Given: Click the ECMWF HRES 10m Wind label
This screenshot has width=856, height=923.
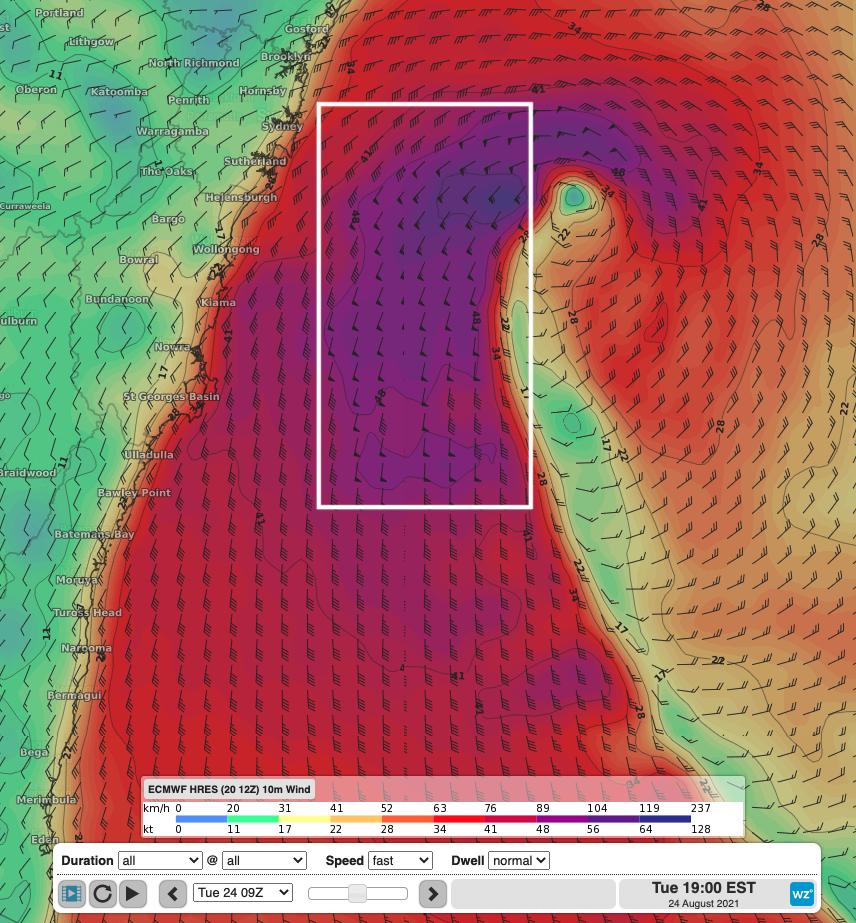Looking at the screenshot, I should (x=229, y=790).
